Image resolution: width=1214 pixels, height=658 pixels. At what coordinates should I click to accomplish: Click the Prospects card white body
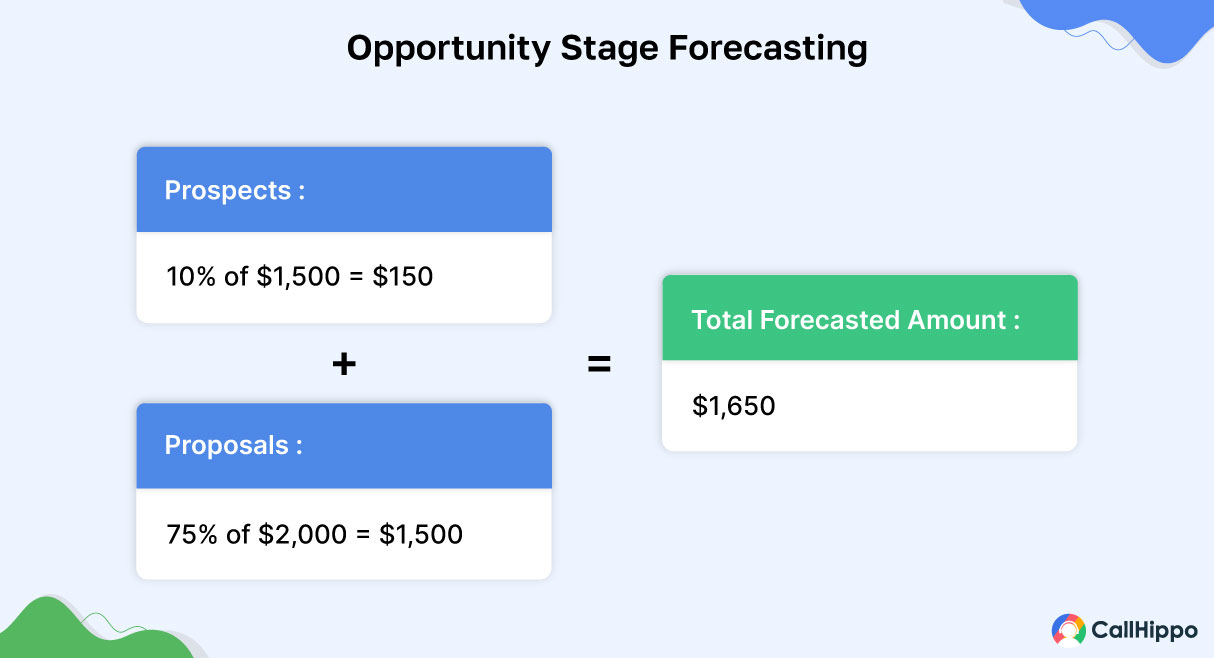click(x=344, y=278)
